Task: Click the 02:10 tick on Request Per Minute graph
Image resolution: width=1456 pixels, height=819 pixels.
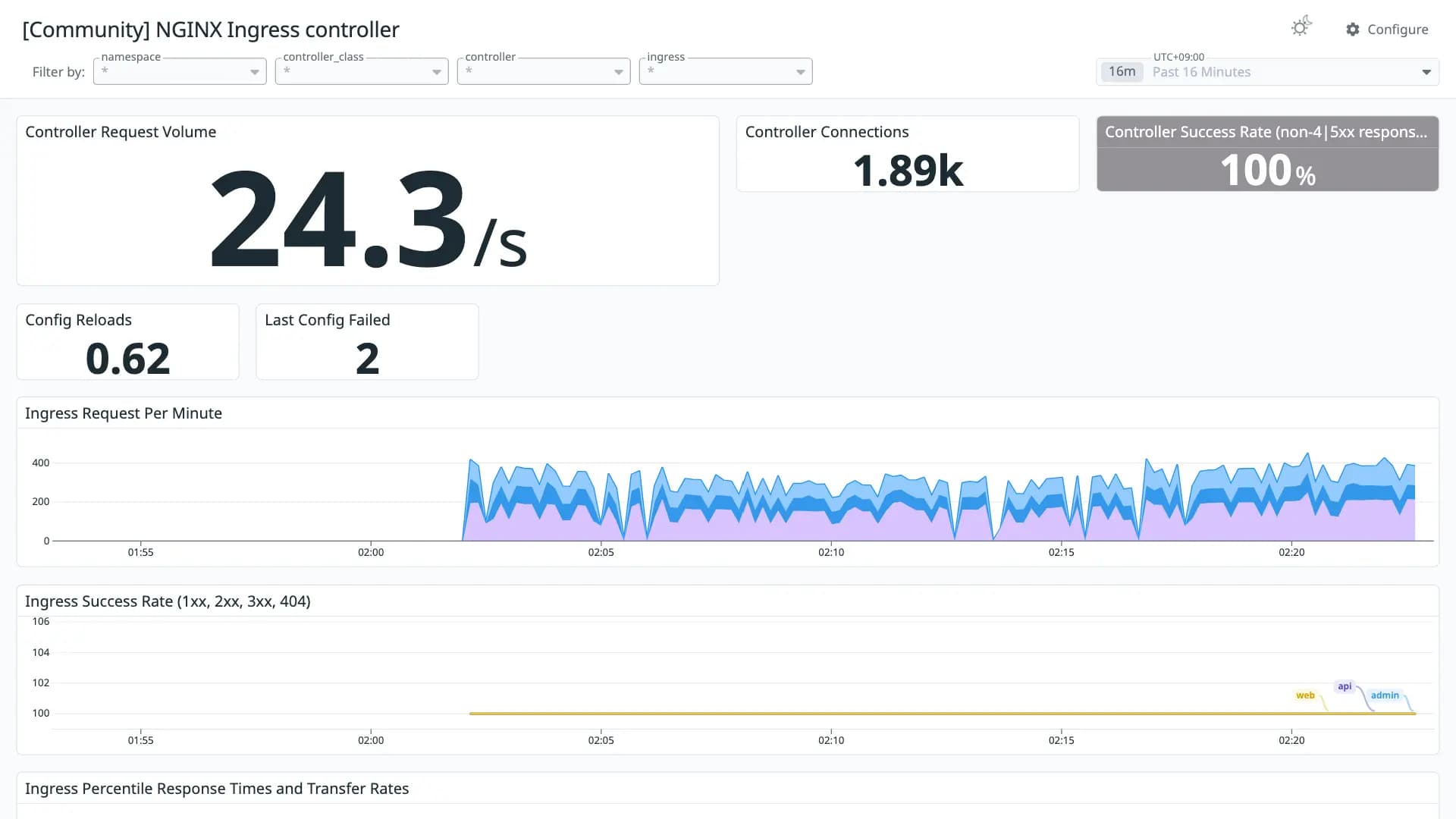Action: coord(831,552)
